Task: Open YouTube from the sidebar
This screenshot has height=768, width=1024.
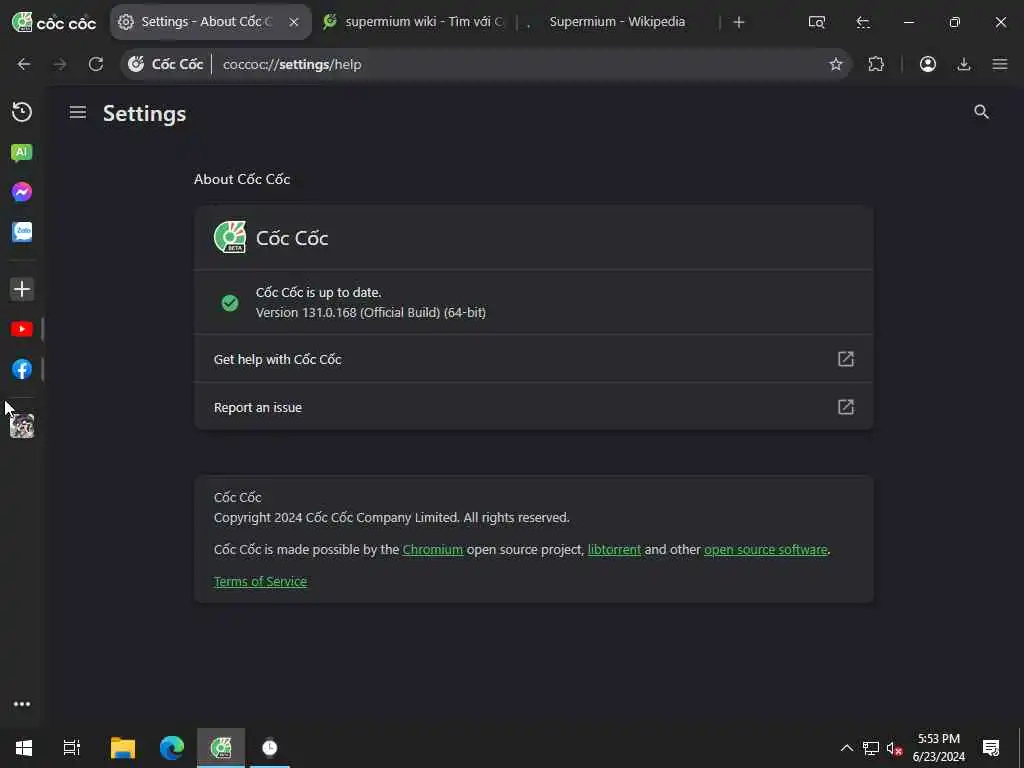Action: tap(22, 329)
